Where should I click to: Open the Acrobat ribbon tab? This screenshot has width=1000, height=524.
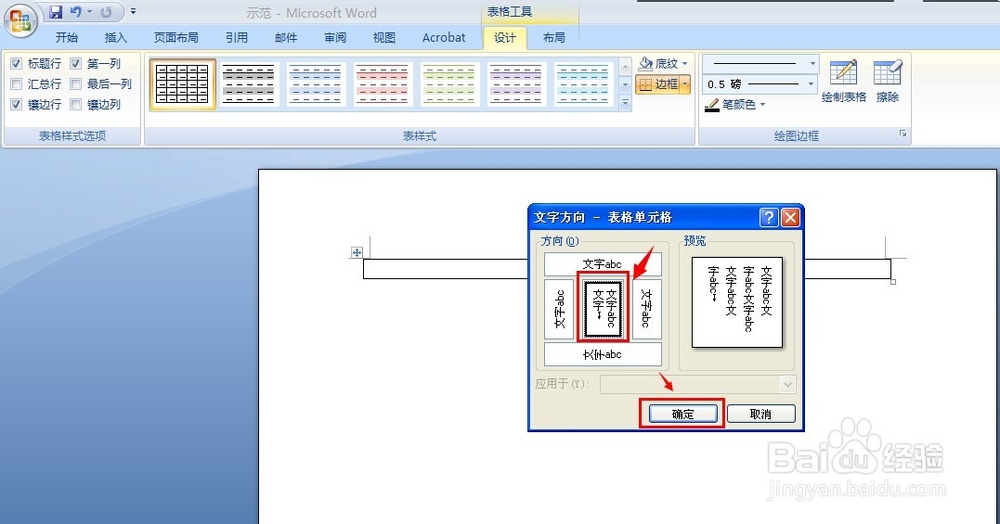[x=444, y=38]
